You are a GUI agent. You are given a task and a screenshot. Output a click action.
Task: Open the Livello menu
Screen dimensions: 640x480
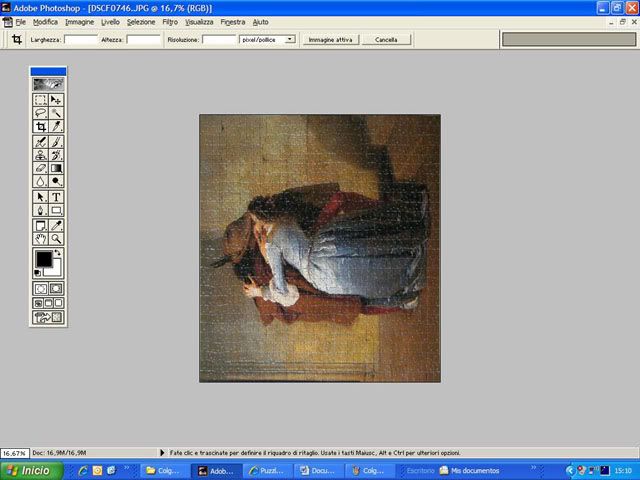click(110, 22)
